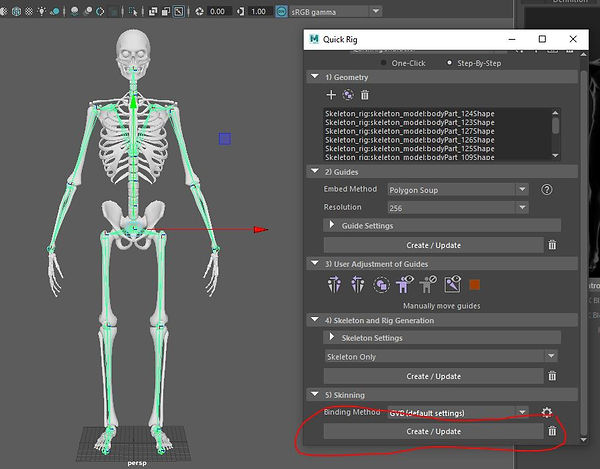Click the exposure aperture icon before 0.00

click(x=199, y=11)
